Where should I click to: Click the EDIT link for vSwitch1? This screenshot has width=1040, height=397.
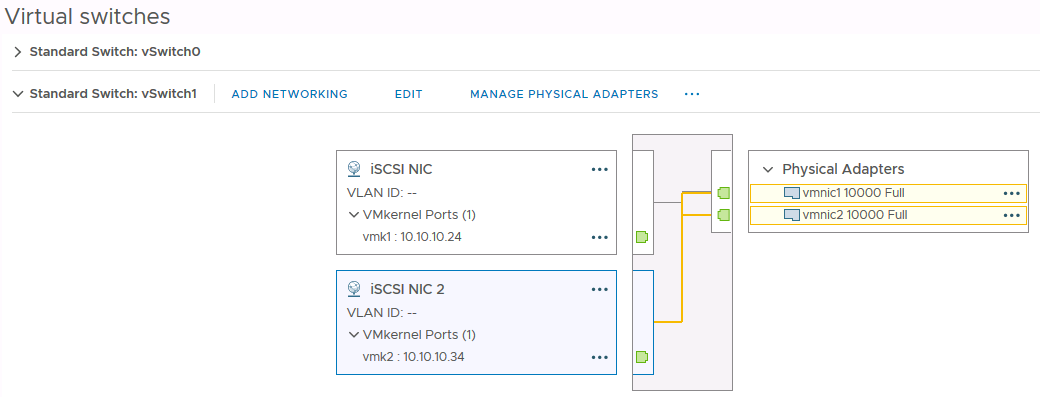(x=409, y=94)
